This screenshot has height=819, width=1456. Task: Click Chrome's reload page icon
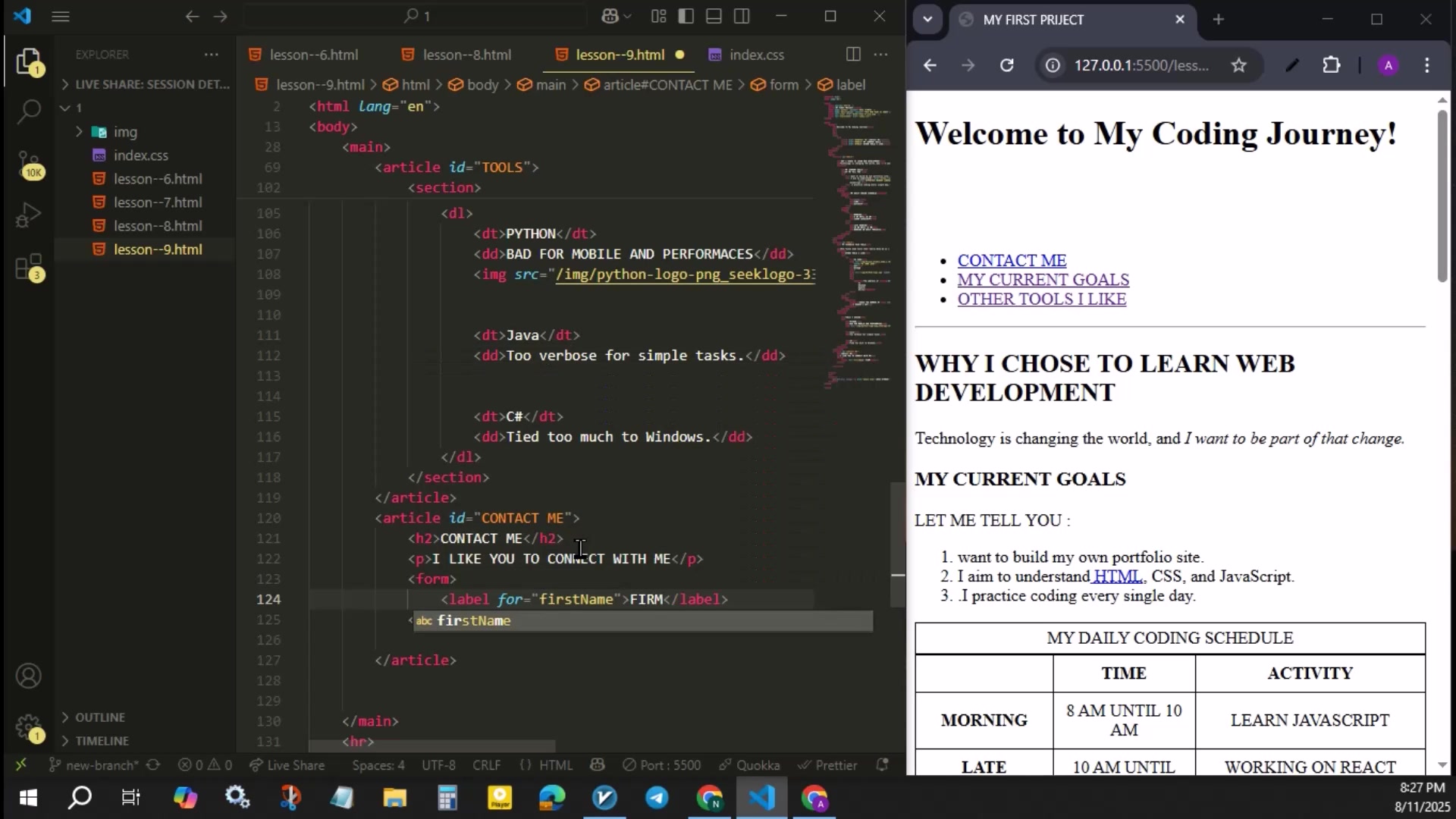[x=1007, y=65]
